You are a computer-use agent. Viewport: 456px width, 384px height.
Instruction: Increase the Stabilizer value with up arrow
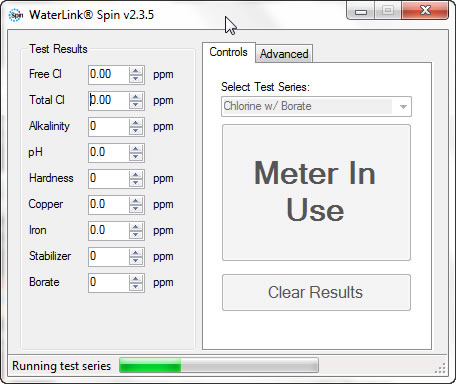coord(136,253)
